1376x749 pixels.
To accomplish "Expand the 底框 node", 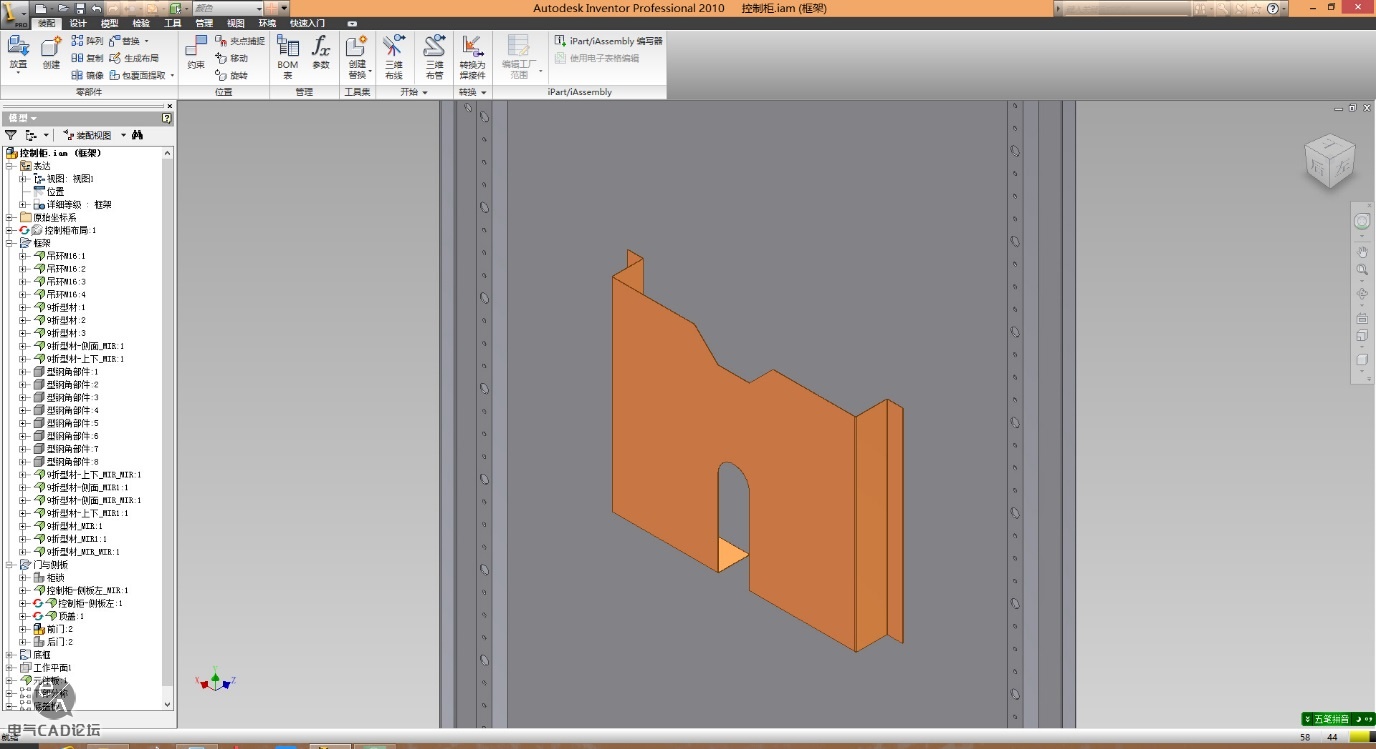I will (x=10, y=655).
